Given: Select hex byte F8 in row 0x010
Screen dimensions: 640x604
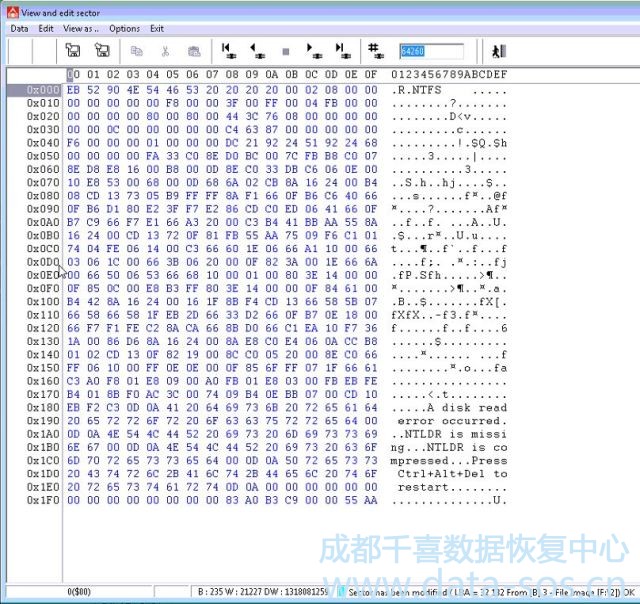Looking at the screenshot, I should 173,103.
